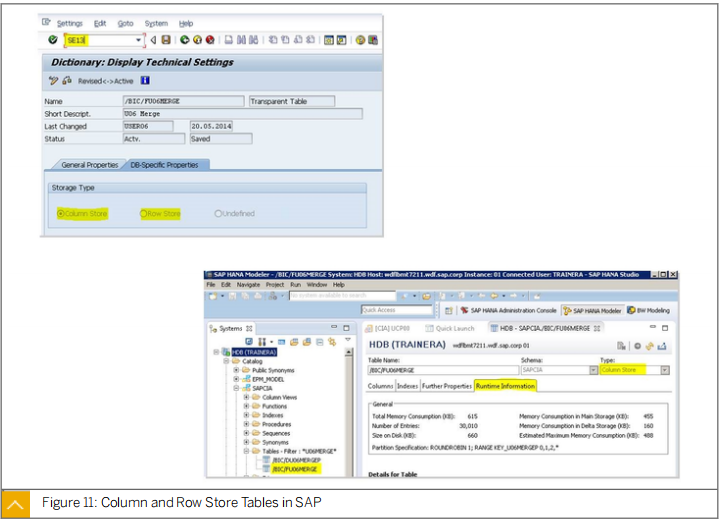Switch to the Runtime Information tab

pos(505,386)
